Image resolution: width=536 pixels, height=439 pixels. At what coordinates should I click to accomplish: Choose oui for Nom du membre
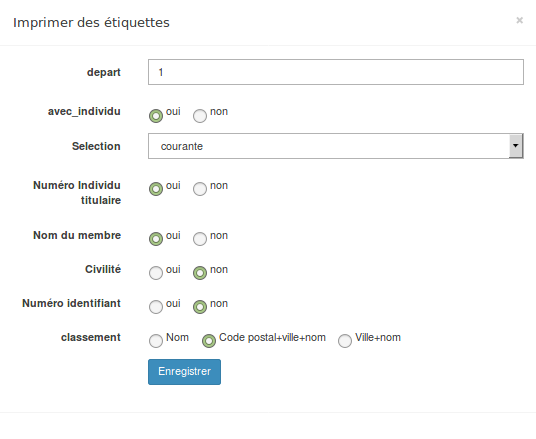[x=156, y=239]
